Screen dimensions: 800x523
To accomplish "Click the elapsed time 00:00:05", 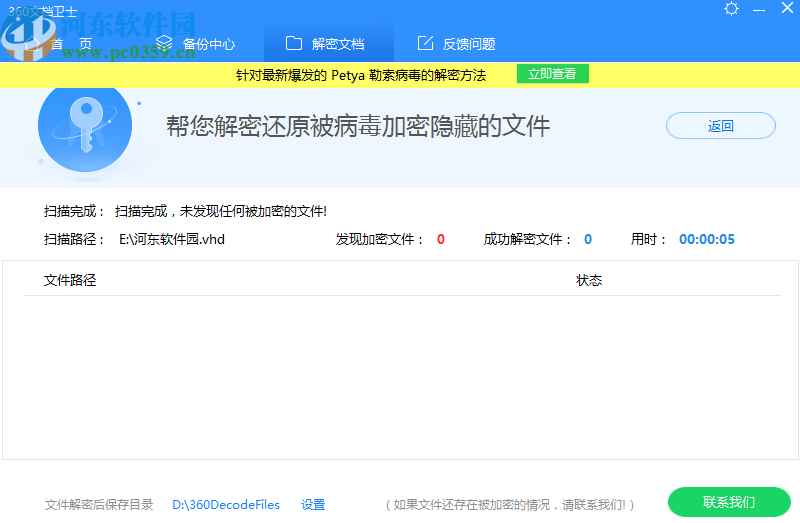I will click(x=707, y=239).
